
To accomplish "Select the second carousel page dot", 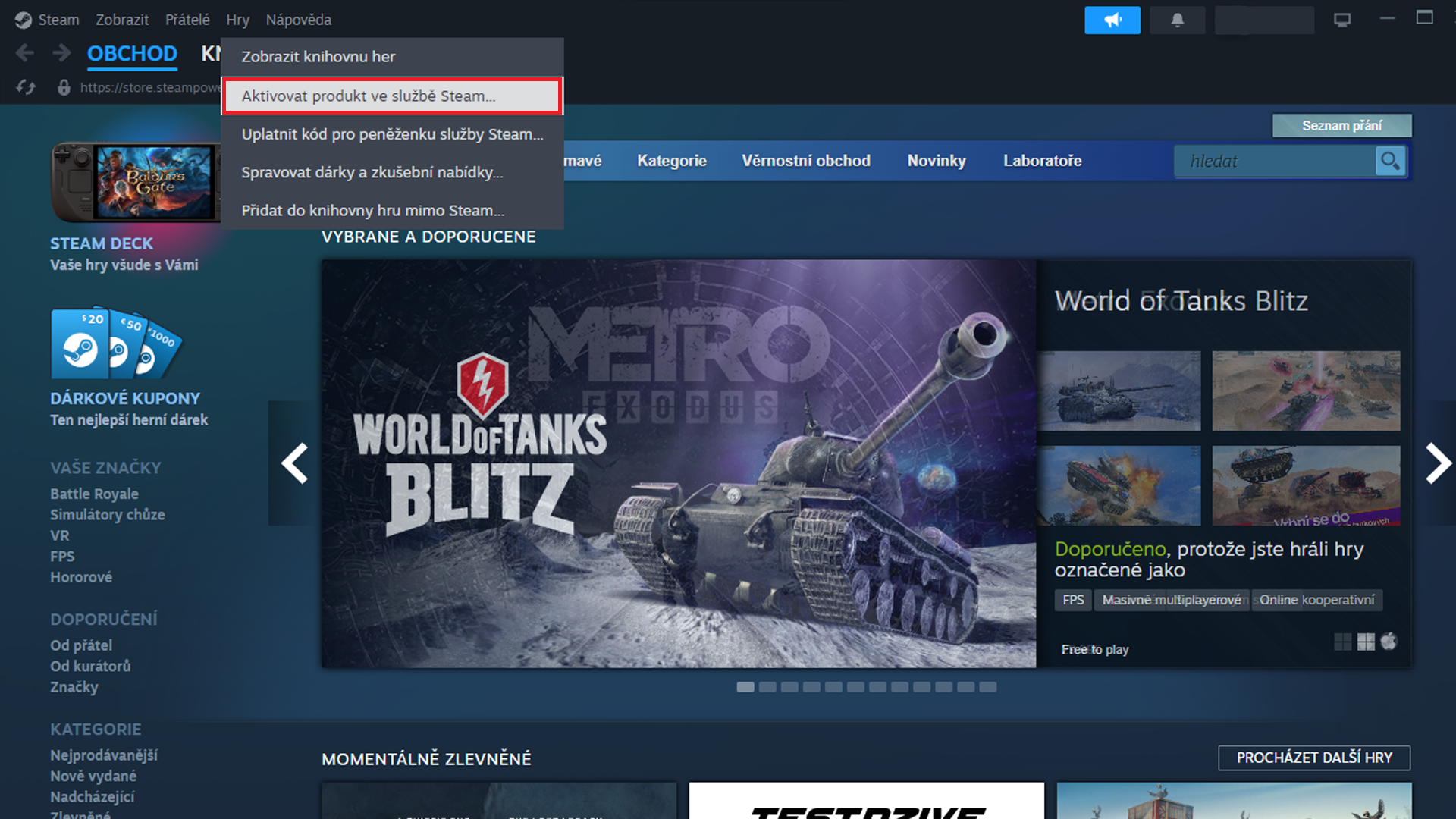I will coord(767,687).
